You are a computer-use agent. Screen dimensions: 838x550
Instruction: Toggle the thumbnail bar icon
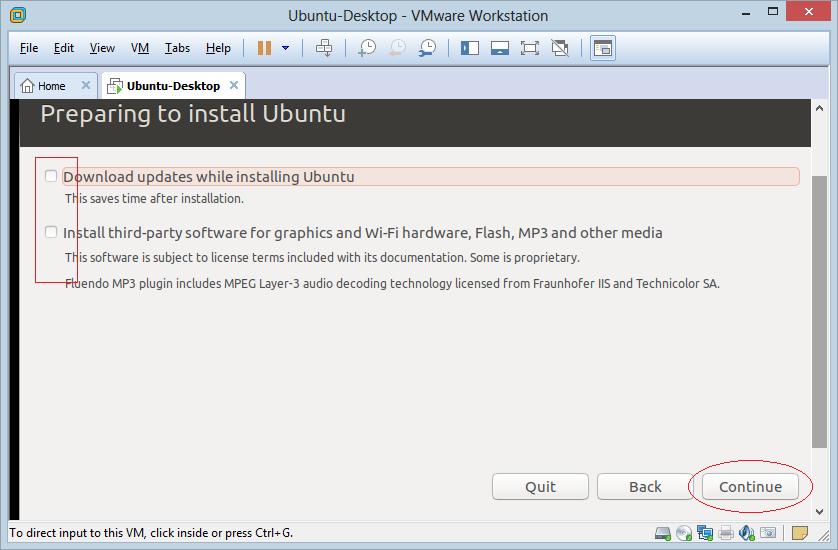coord(500,48)
